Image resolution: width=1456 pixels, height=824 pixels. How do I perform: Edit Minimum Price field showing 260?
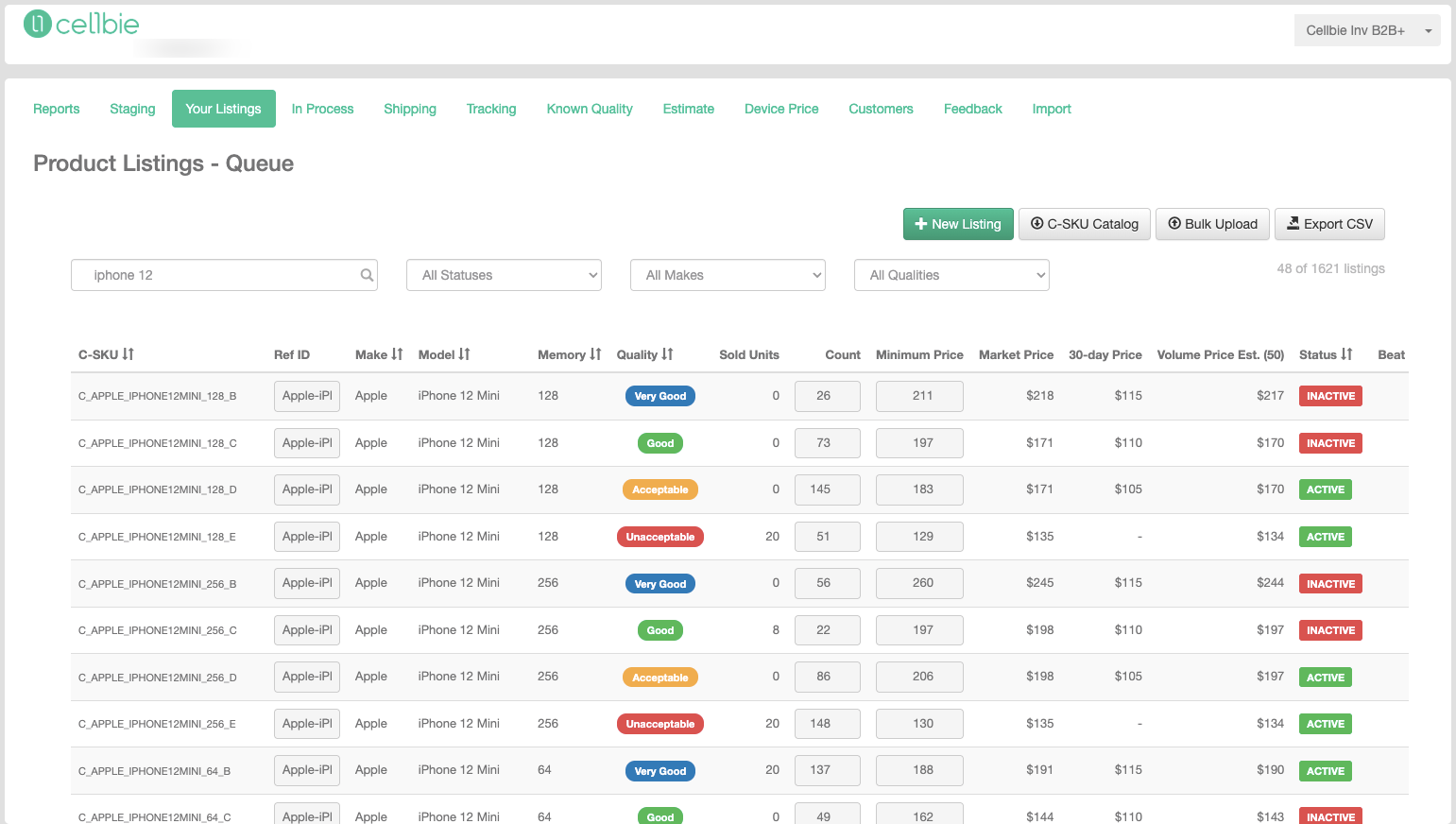tap(919, 583)
